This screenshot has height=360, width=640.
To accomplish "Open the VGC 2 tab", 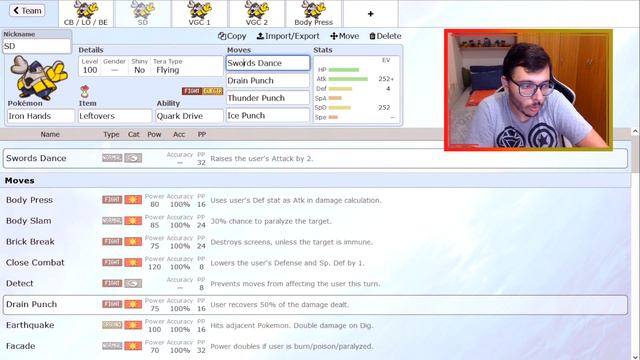I will point(257,13).
